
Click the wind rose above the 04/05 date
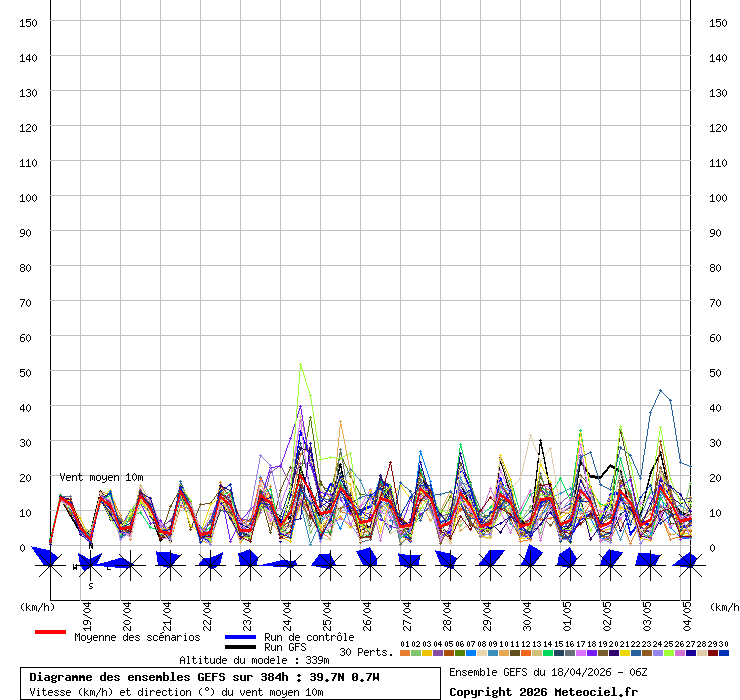686,564
